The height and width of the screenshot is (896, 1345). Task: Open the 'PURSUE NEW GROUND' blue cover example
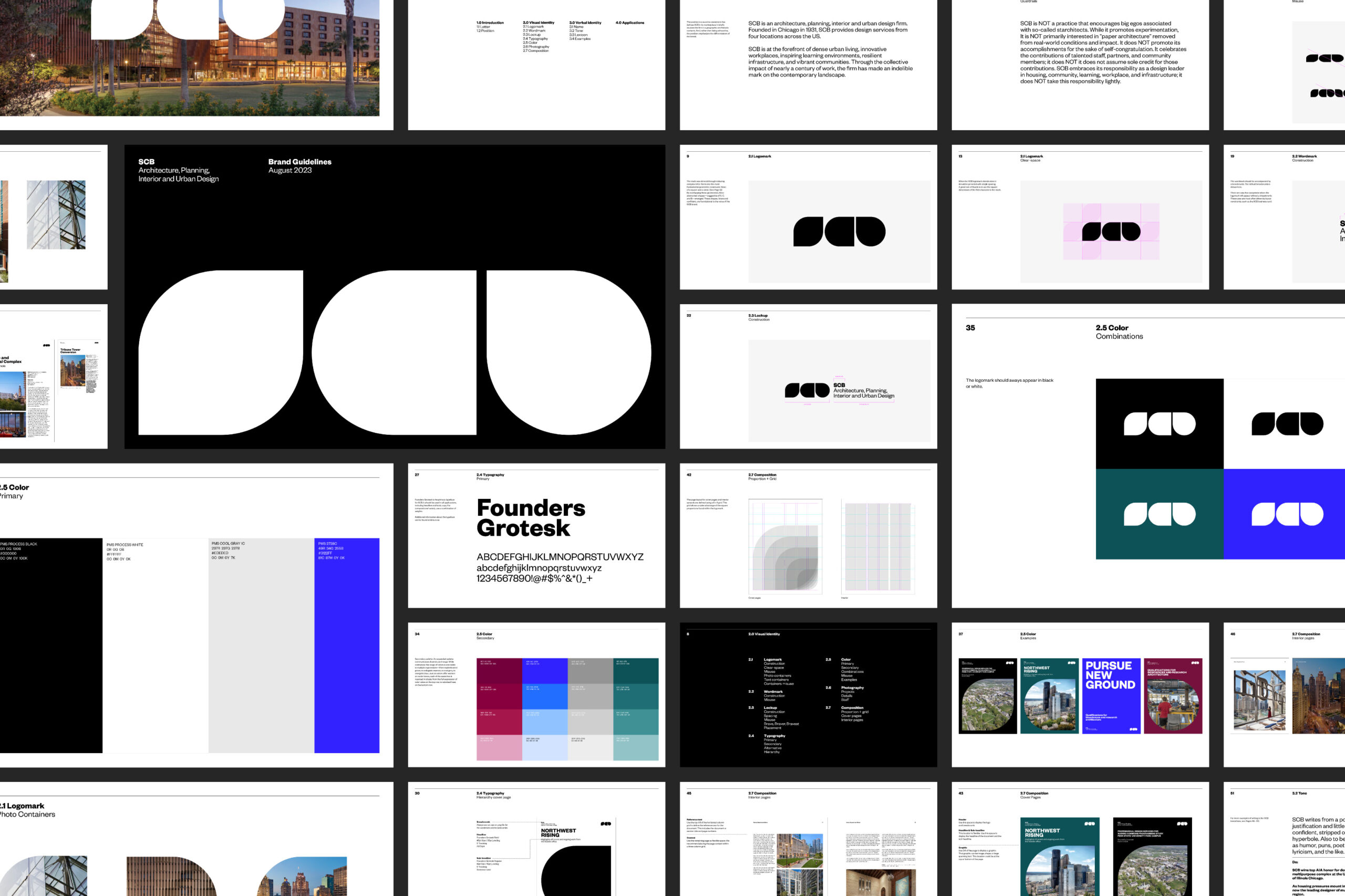click(x=1111, y=695)
